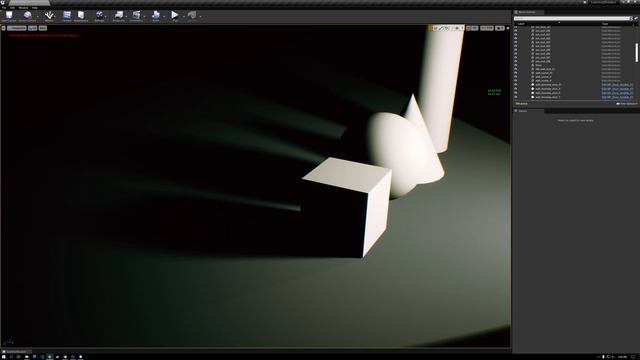The image size is (640, 360).
Task: Click the Settings toolbar icon
Action: click(99, 16)
